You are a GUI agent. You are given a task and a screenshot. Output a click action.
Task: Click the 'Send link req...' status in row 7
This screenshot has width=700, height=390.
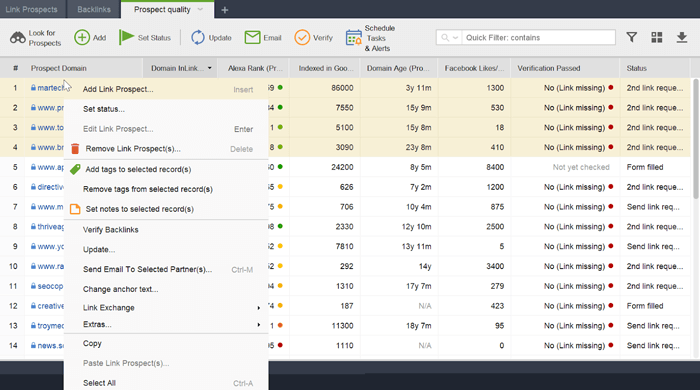653,207
